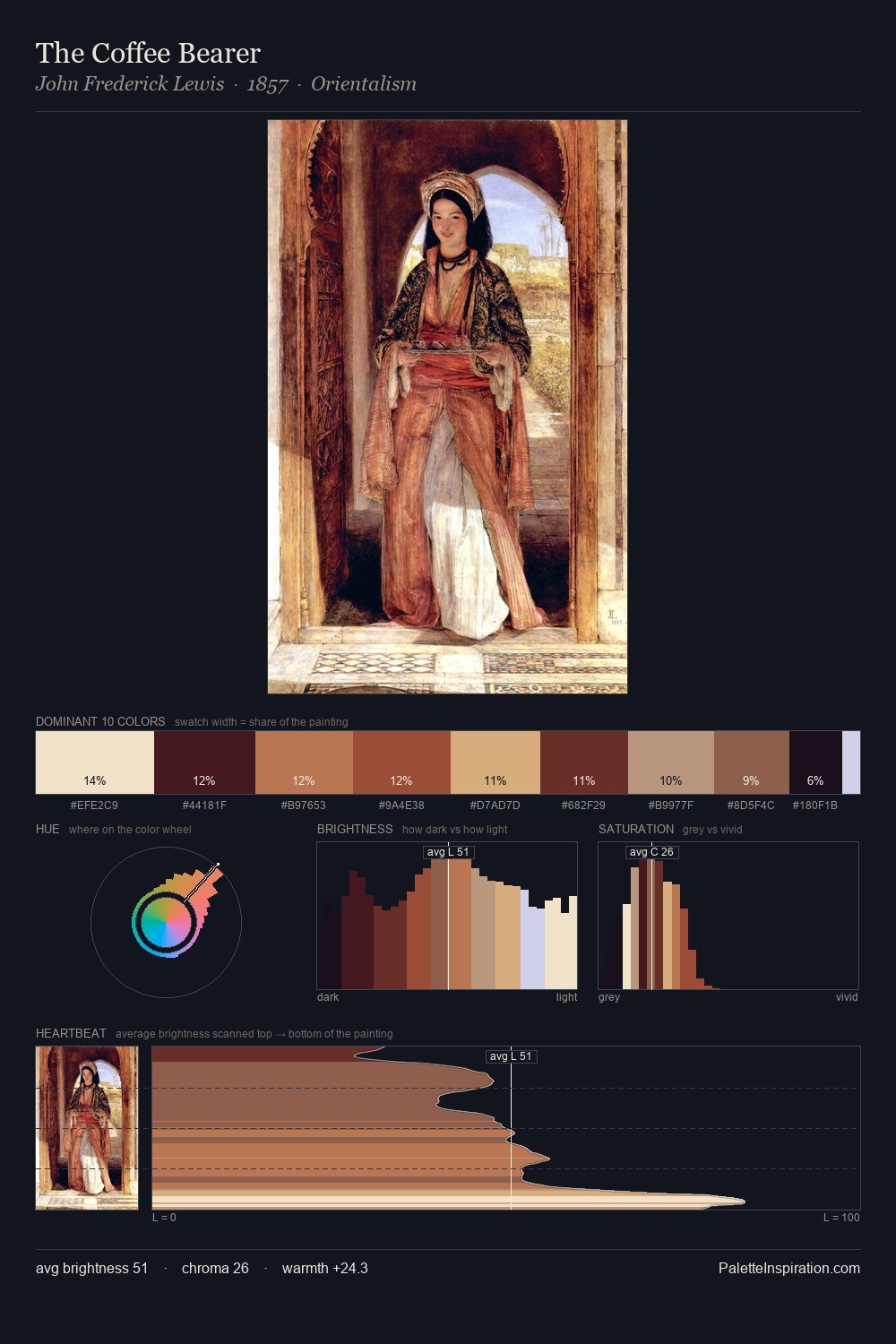Select the swatch labeled 9%
Viewport: 896px width, 1344px height.
[752, 762]
